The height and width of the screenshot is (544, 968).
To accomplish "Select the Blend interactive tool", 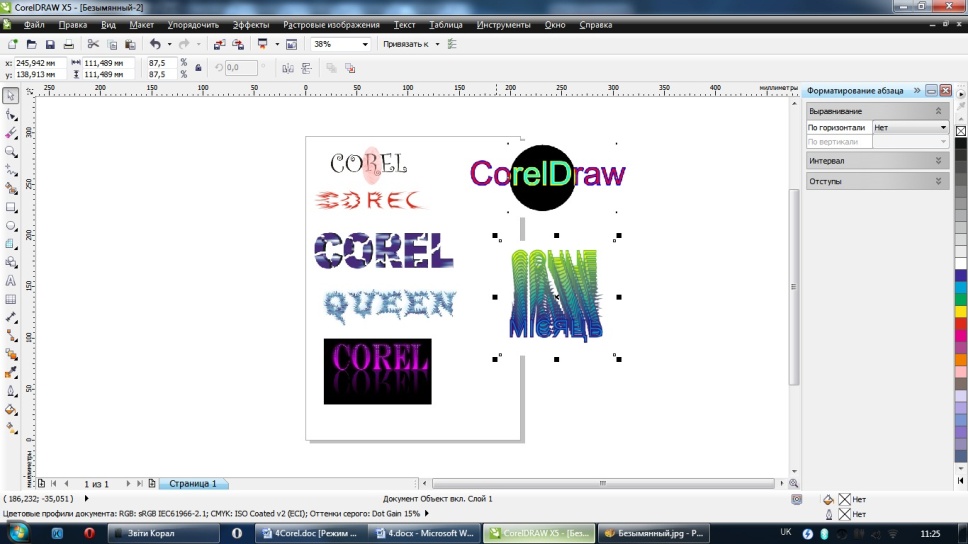I will (10, 354).
